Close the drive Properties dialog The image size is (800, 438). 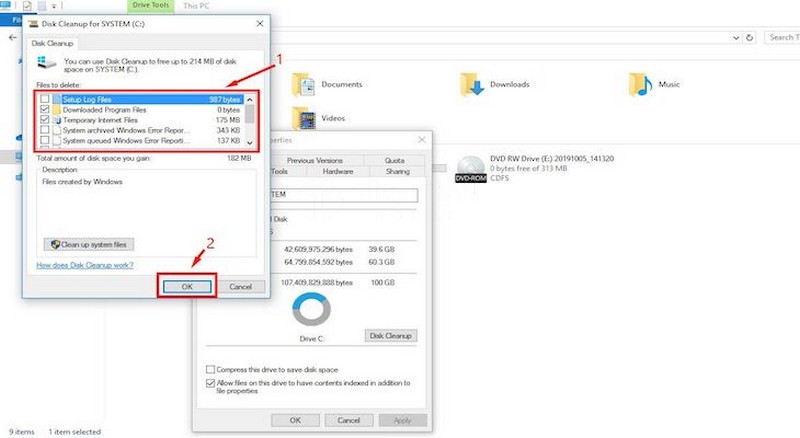point(421,139)
